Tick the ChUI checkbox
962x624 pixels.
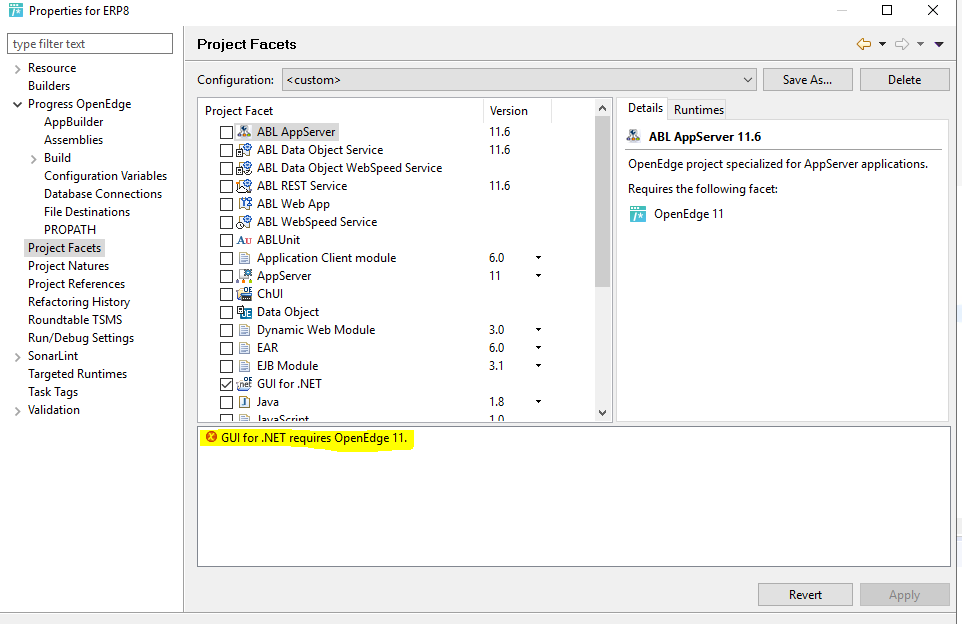click(226, 295)
